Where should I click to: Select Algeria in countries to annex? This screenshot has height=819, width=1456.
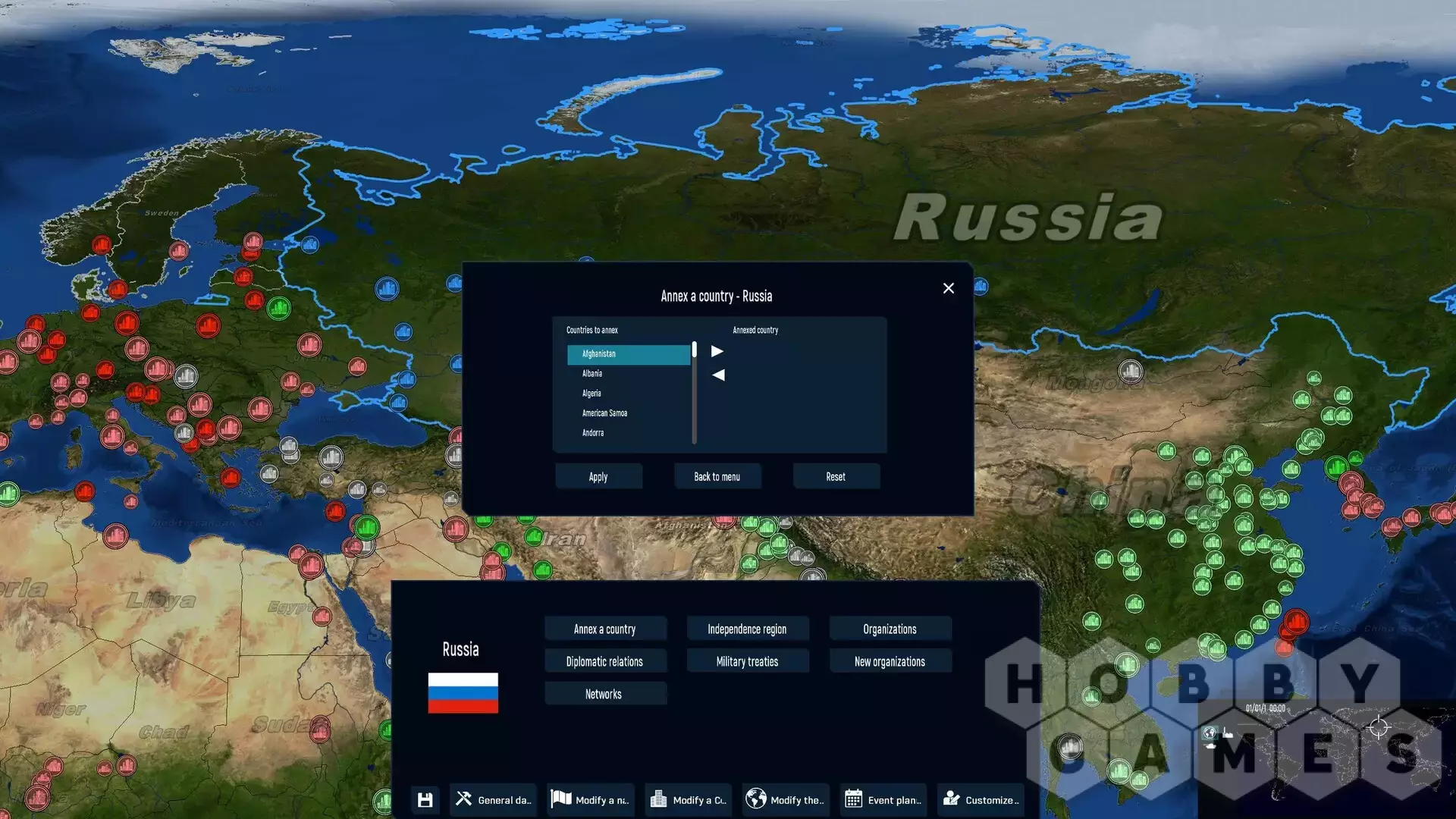pos(629,394)
